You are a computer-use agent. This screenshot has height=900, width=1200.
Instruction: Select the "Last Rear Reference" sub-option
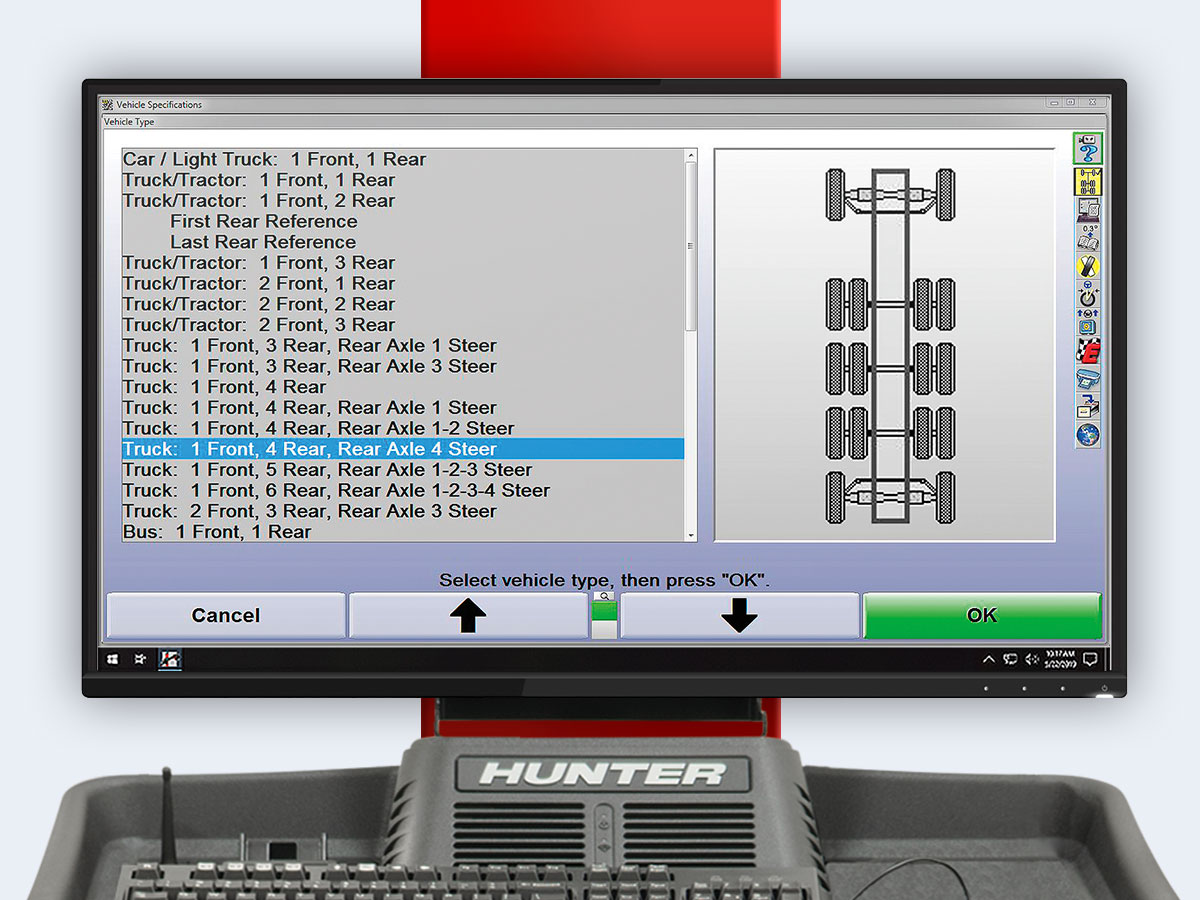(263, 242)
